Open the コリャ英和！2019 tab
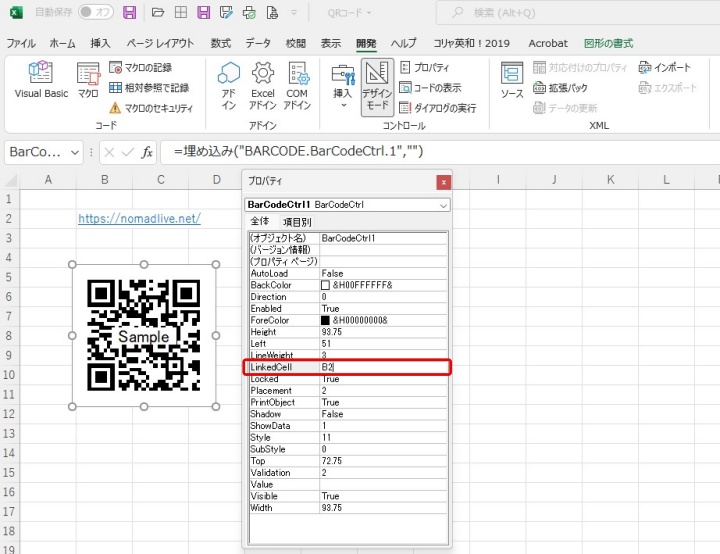This screenshot has width=720, height=554. point(472,43)
